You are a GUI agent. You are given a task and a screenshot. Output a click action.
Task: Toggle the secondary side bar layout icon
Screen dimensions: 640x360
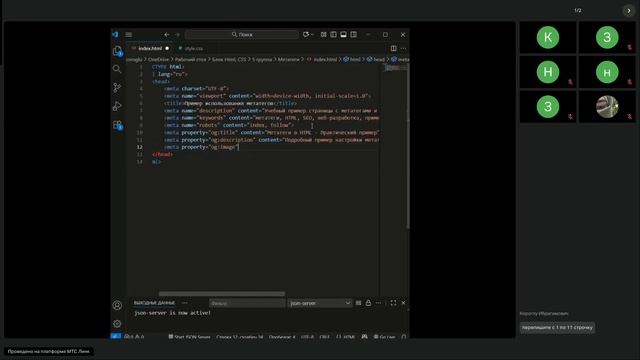click(x=353, y=35)
